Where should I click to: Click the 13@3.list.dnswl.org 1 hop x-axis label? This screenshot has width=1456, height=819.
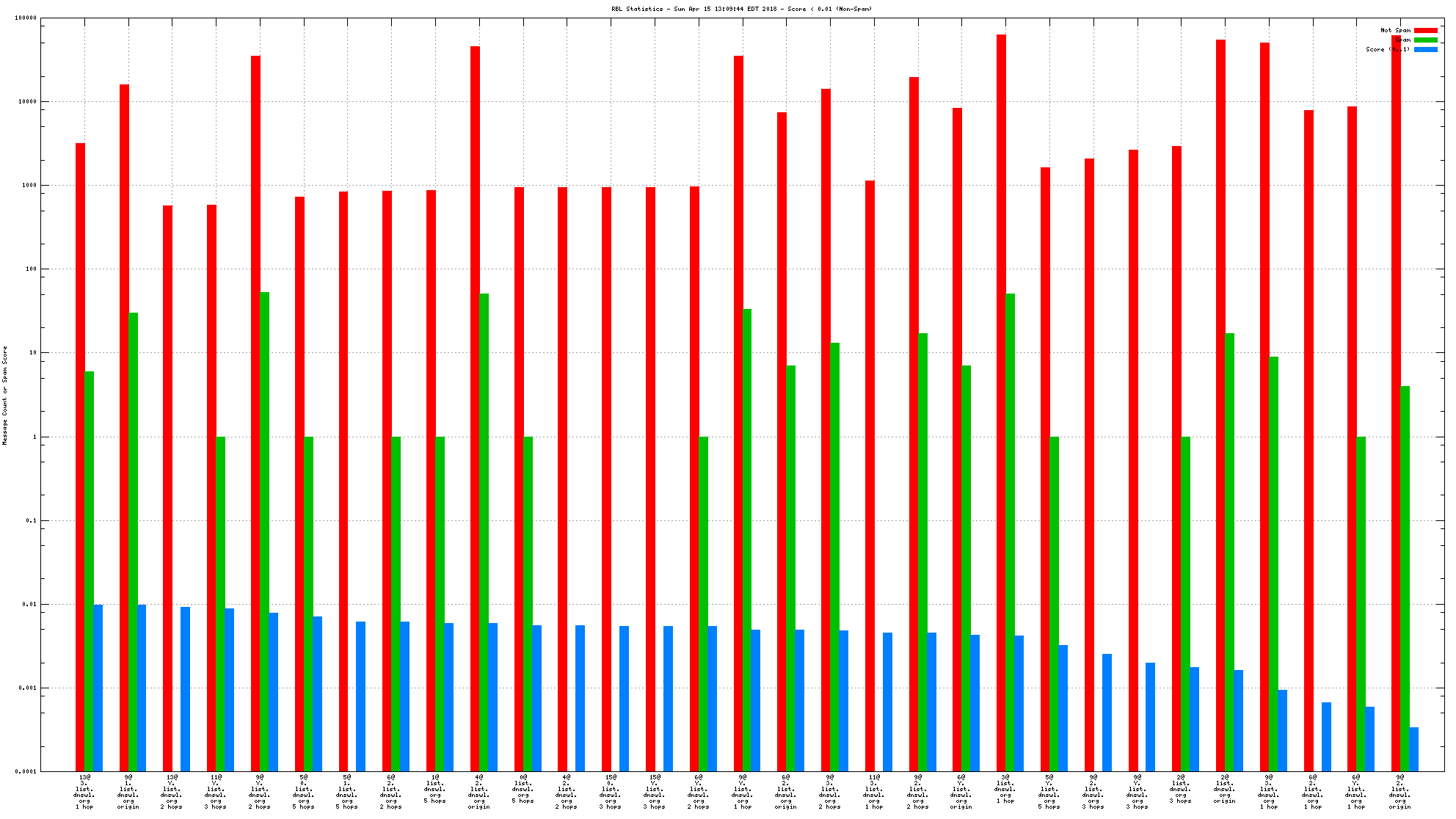pyautogui.click(x=84, y=791)
